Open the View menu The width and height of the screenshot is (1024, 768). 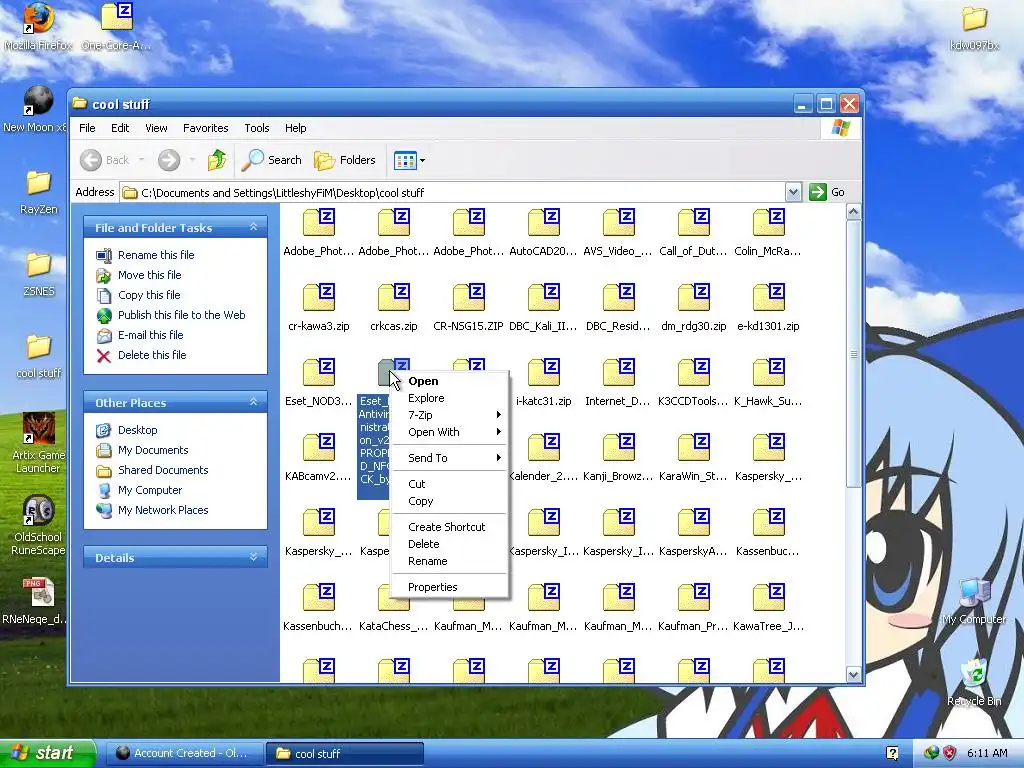(x=156, y=128)
